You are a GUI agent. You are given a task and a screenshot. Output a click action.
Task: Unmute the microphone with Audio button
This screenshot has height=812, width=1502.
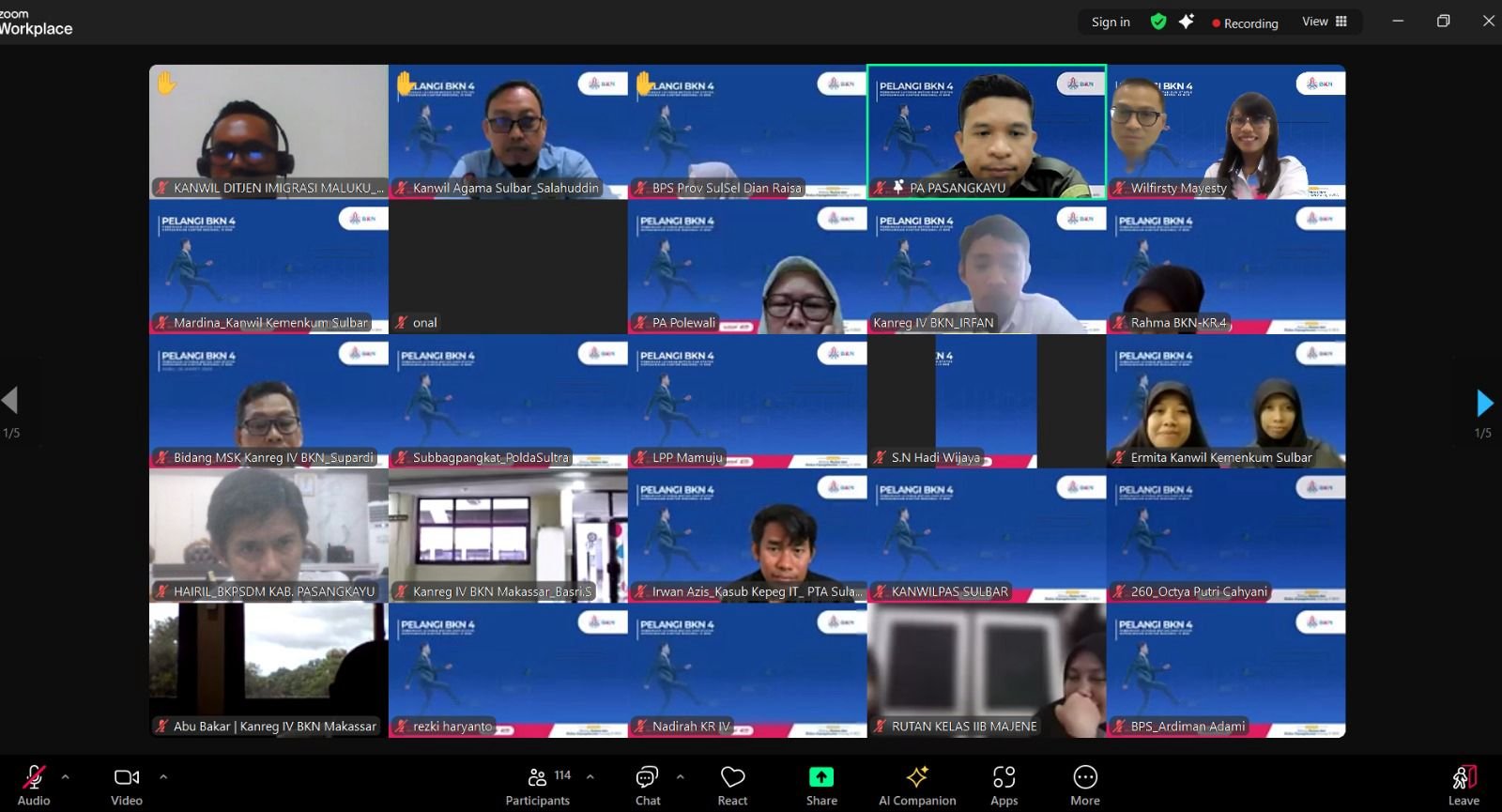34,786
